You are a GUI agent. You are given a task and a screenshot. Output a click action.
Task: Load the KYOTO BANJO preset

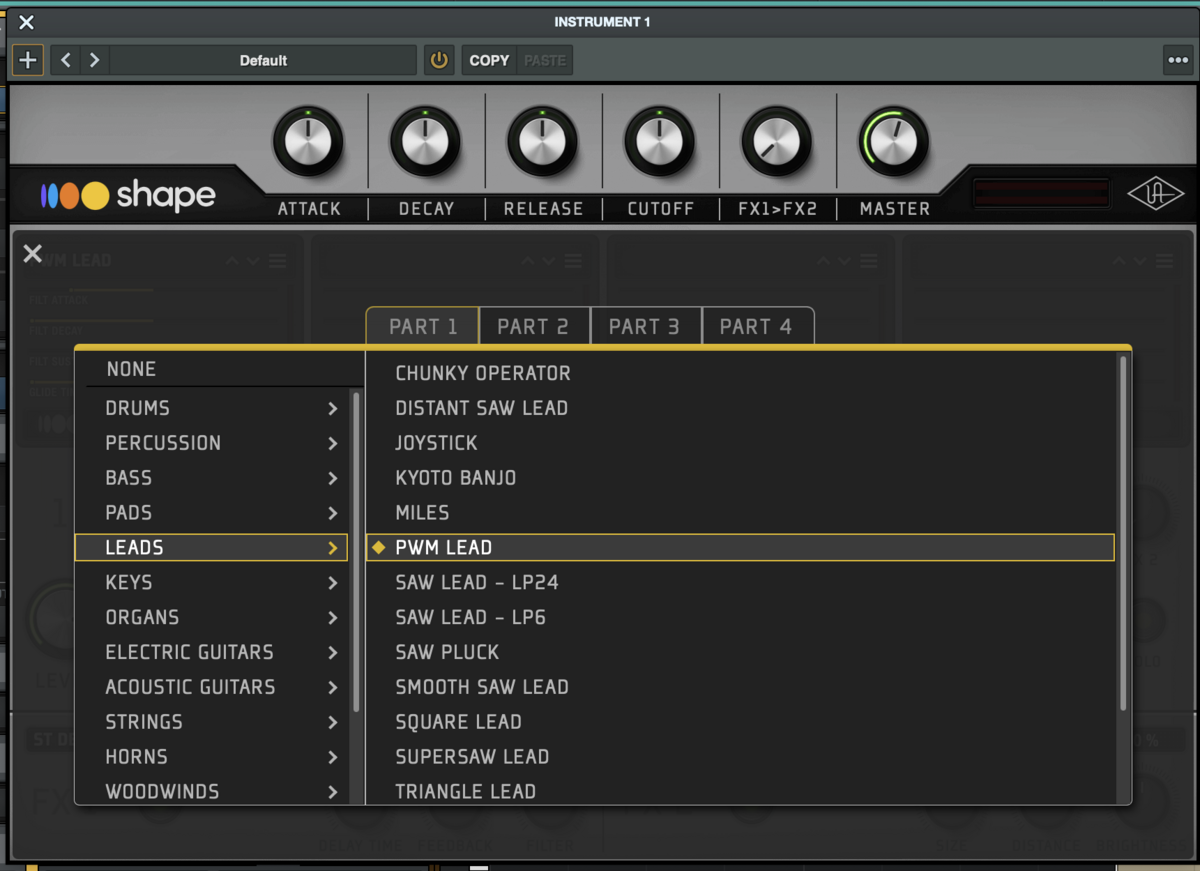pyautogui.click(x=740, y=478)
